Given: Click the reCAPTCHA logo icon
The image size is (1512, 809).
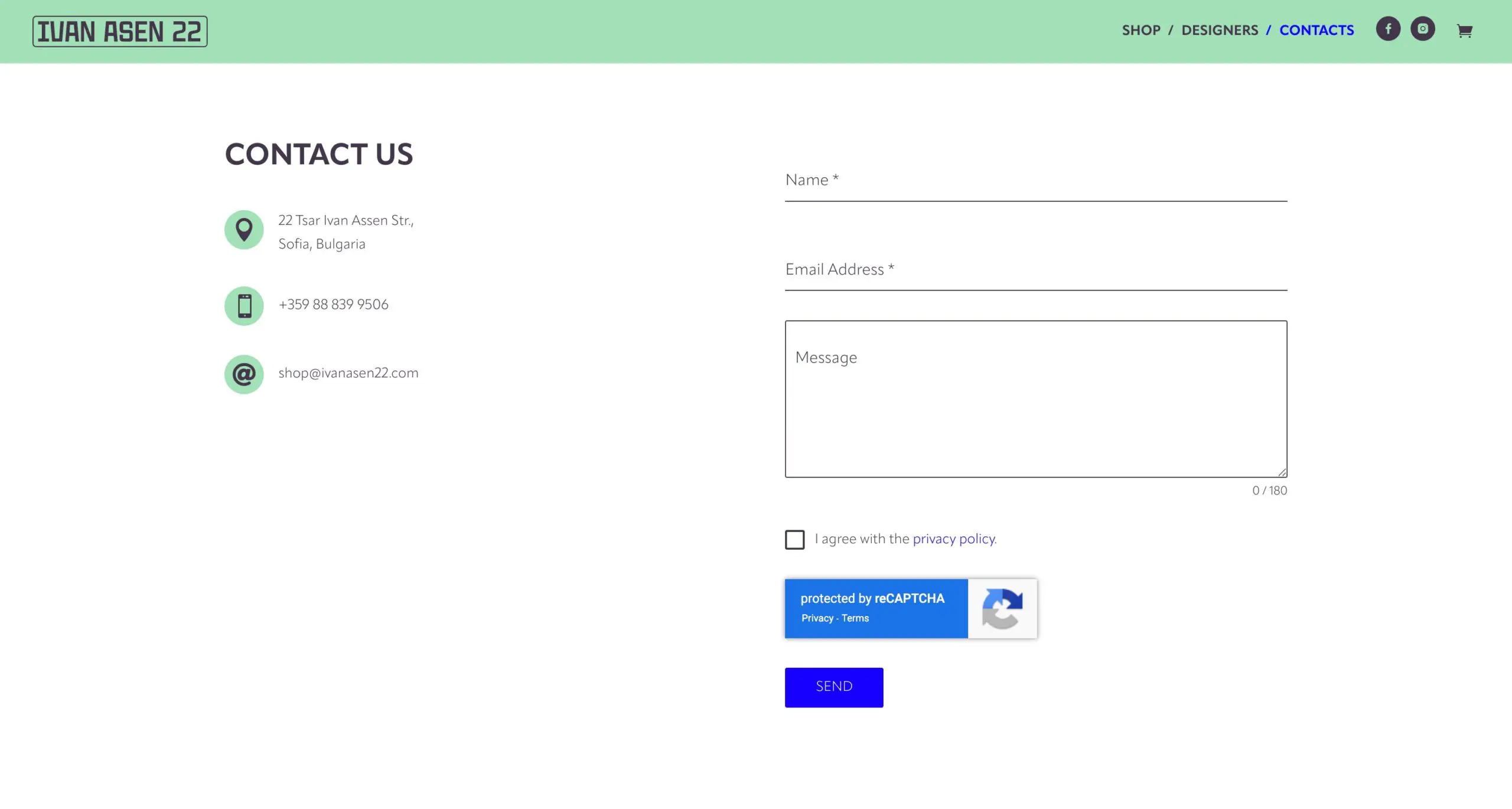Looking at the screenshot, I should [x=1002, y=608].
